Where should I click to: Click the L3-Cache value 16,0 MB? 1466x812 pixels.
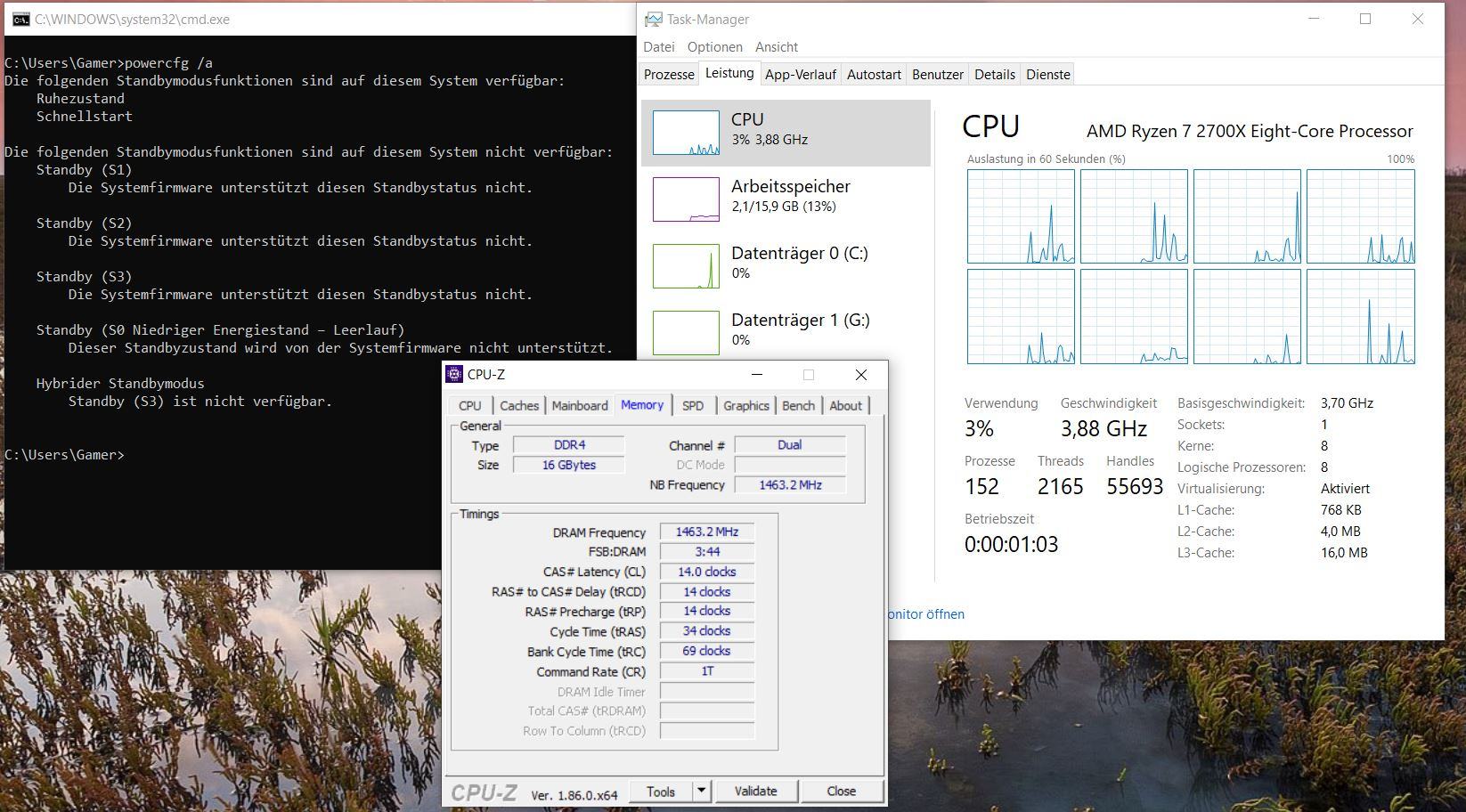click(x=1344, y=553)
